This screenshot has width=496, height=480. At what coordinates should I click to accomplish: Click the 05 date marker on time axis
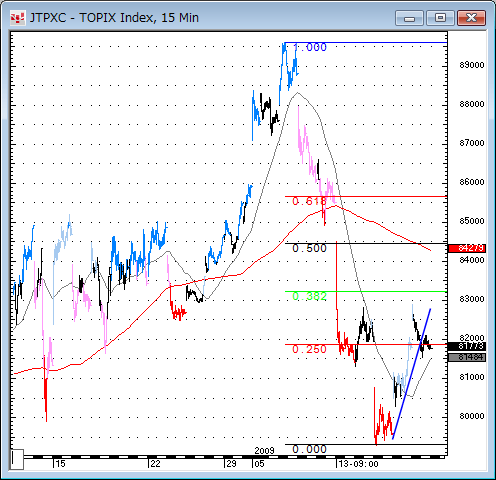[x=259, y=464]
